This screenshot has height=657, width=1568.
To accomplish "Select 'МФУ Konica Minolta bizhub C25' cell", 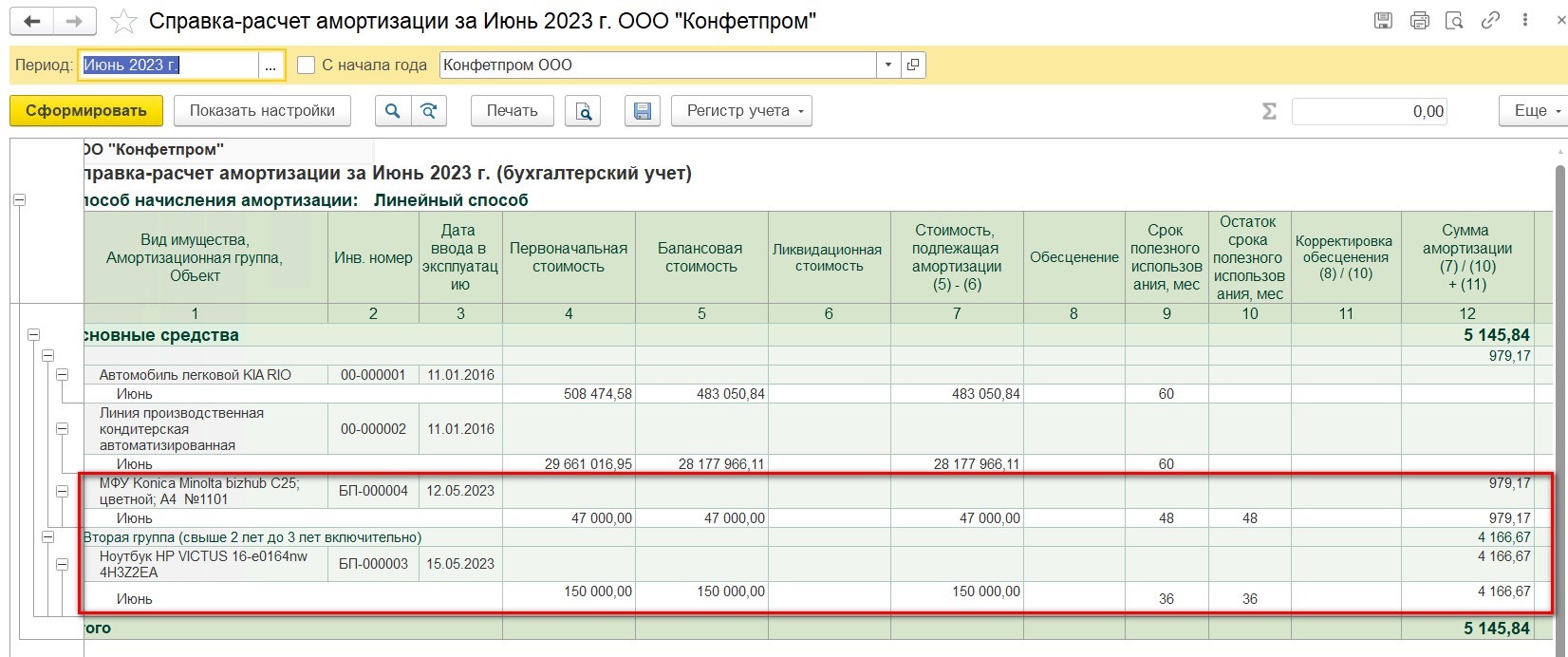I will tap(206, 491).
